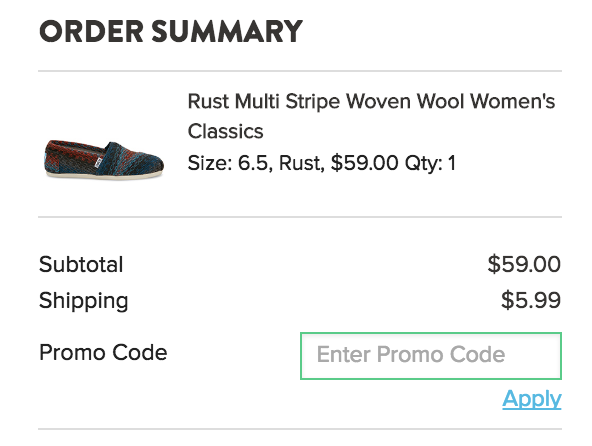Viewport: 592px width, 446px height.
Task: Click the word ORDER in the heading
Action: coord(91,31)
